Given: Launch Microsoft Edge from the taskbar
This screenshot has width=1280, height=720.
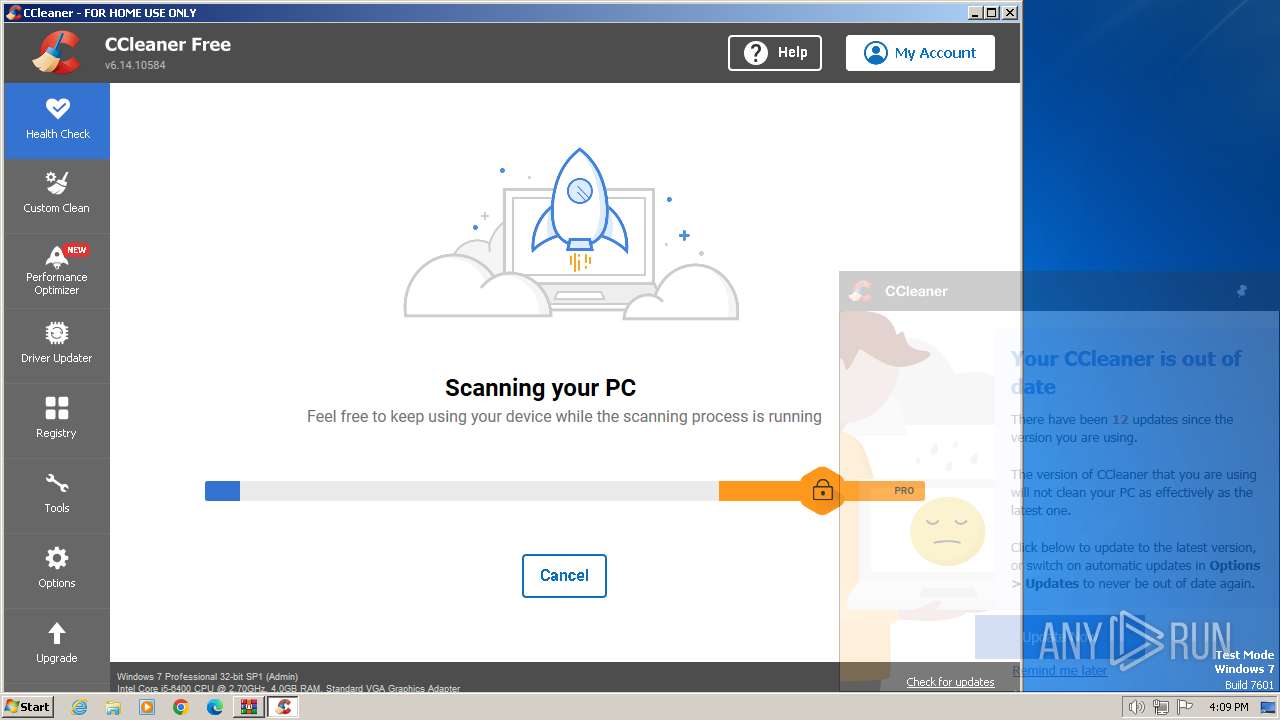Looking at the screenshot, I should click(x=215, y=707).
